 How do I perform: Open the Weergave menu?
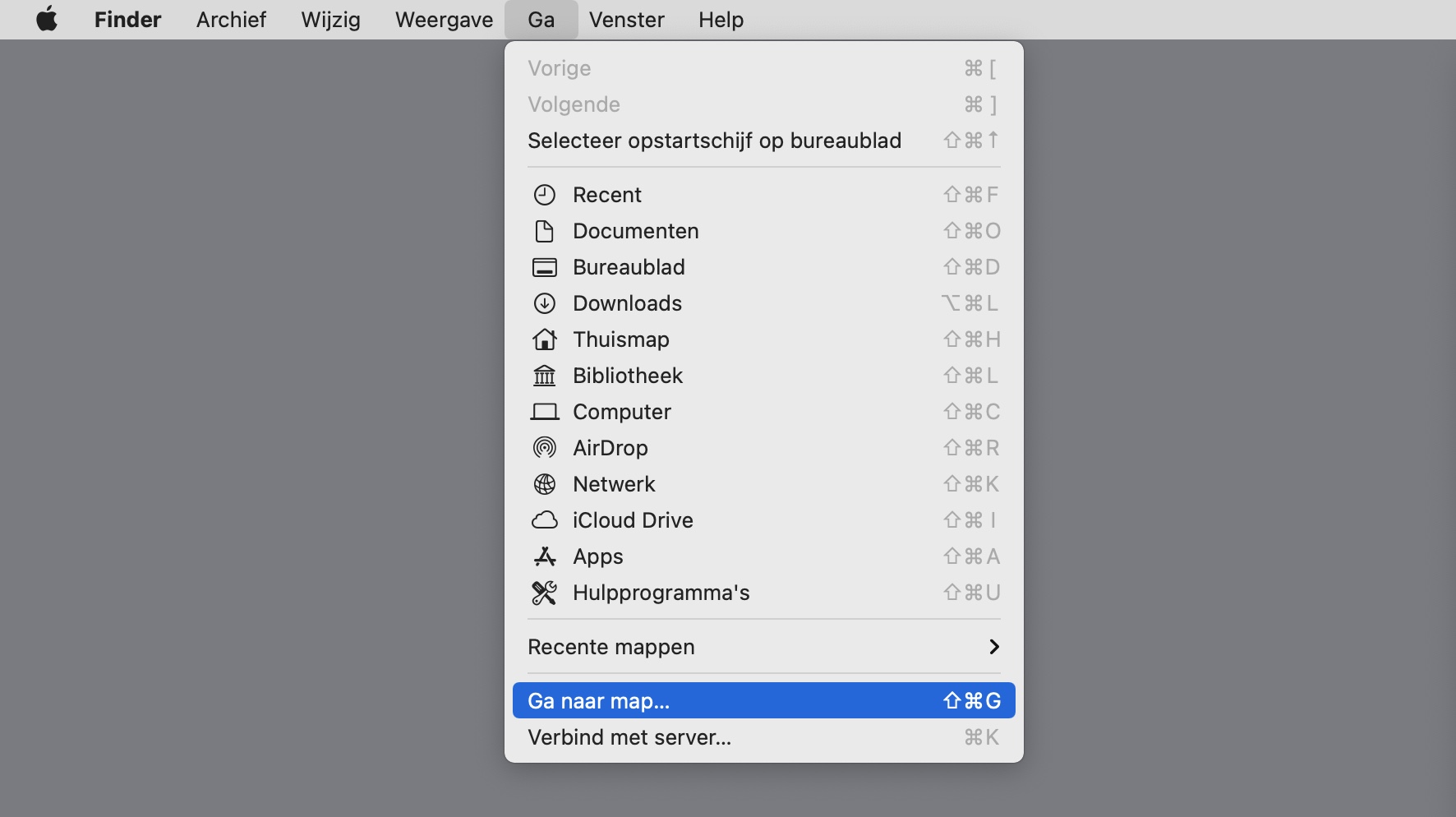tap(444, 20)
